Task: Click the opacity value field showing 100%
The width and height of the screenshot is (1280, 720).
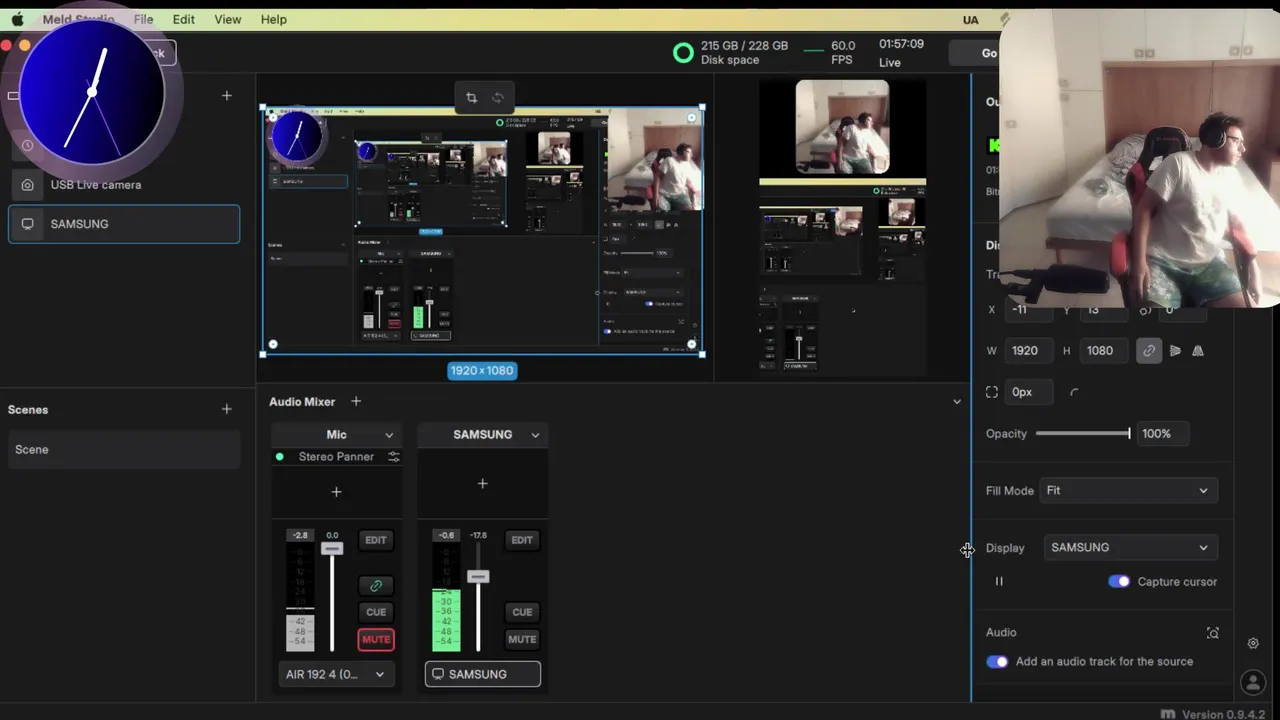Action: coord(1161,433)
